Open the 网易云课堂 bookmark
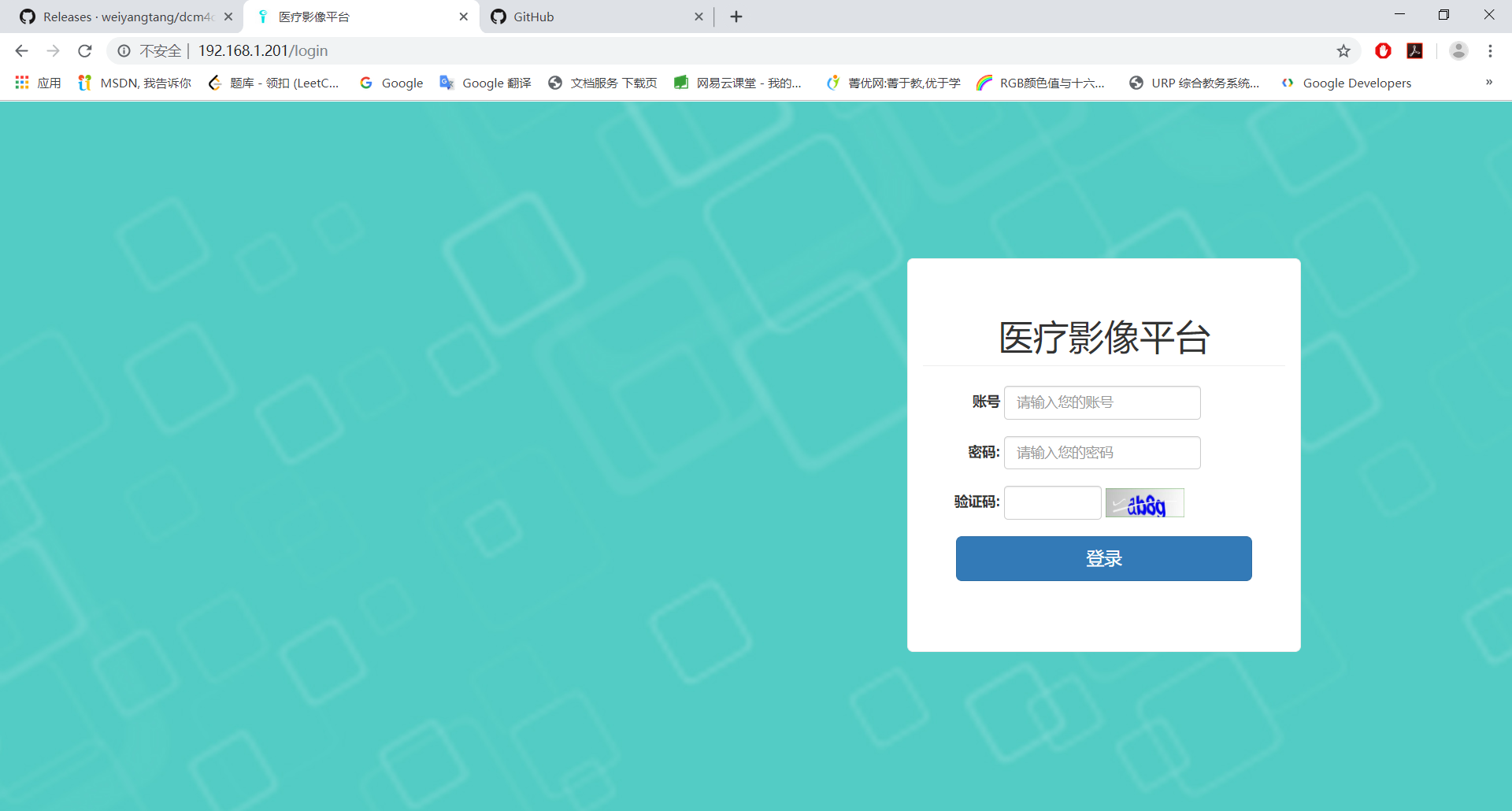This screenshot has height=811, width=1512. click(x=738, y=83)
